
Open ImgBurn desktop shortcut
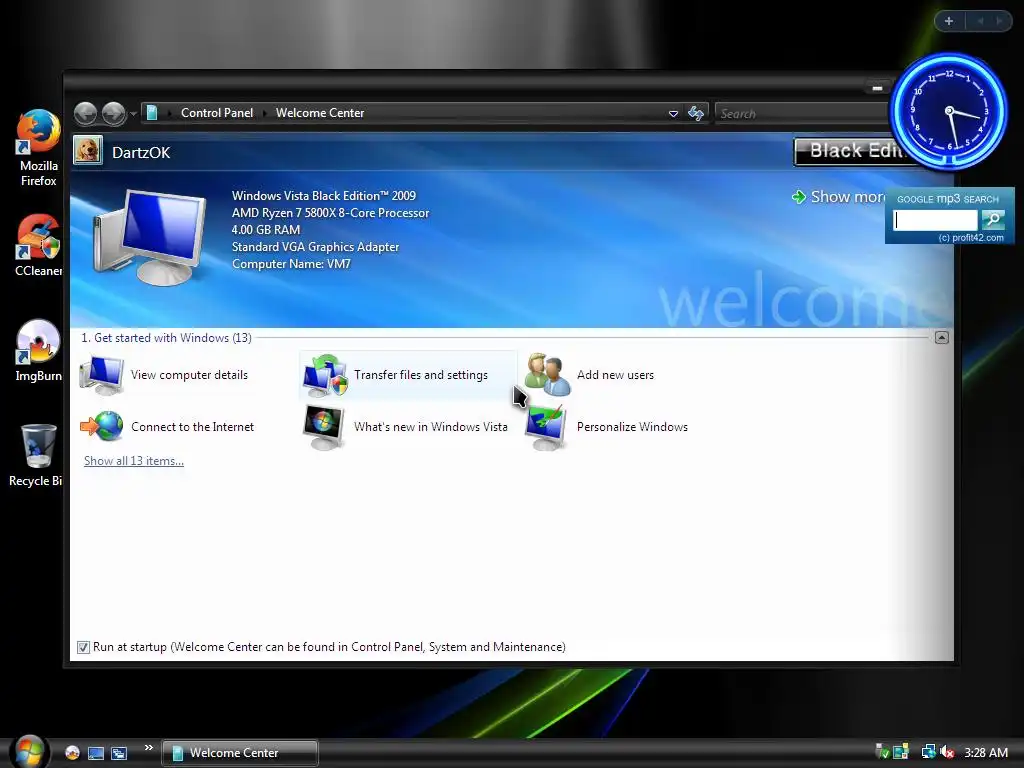point(38,350)
